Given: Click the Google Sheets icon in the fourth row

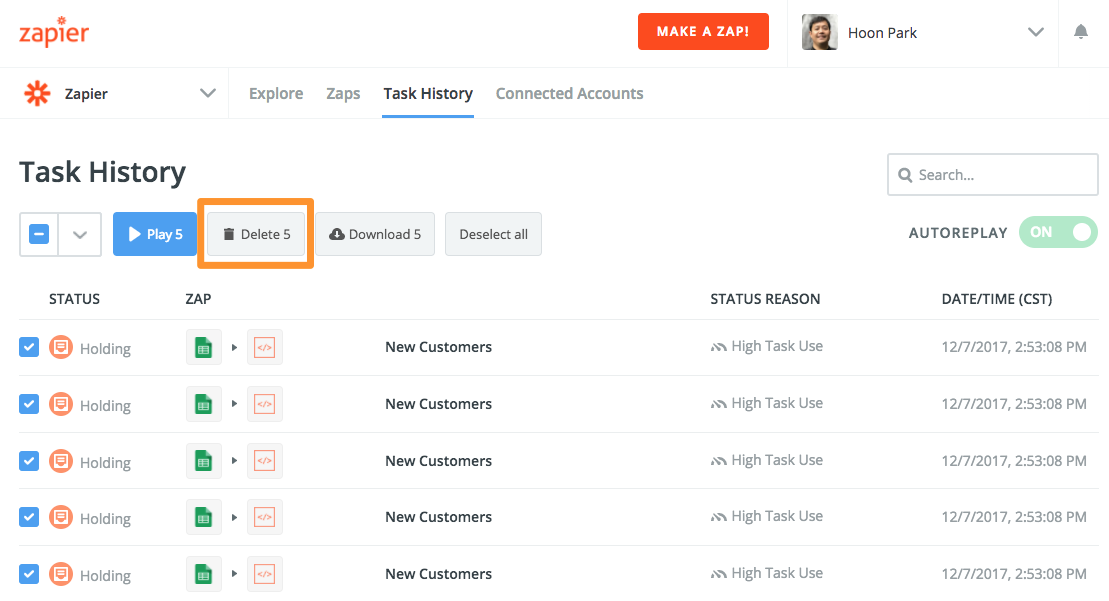Looking at the screenshot, I should pyautogui.click(x=204, y=517).
